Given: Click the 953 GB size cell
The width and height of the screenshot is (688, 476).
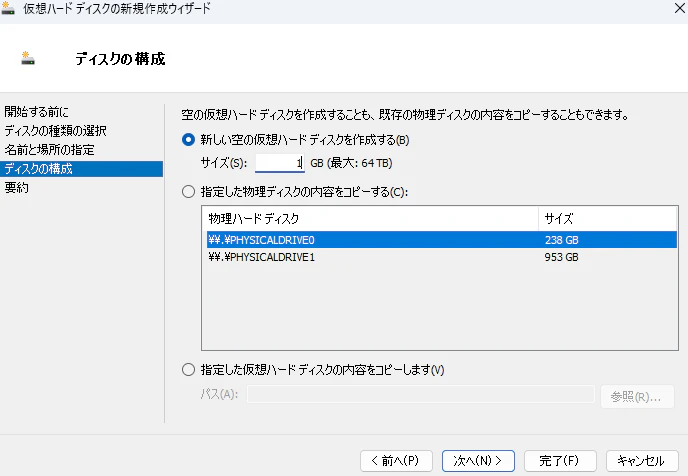Looking at the screenshot, I should click(561, 257).
